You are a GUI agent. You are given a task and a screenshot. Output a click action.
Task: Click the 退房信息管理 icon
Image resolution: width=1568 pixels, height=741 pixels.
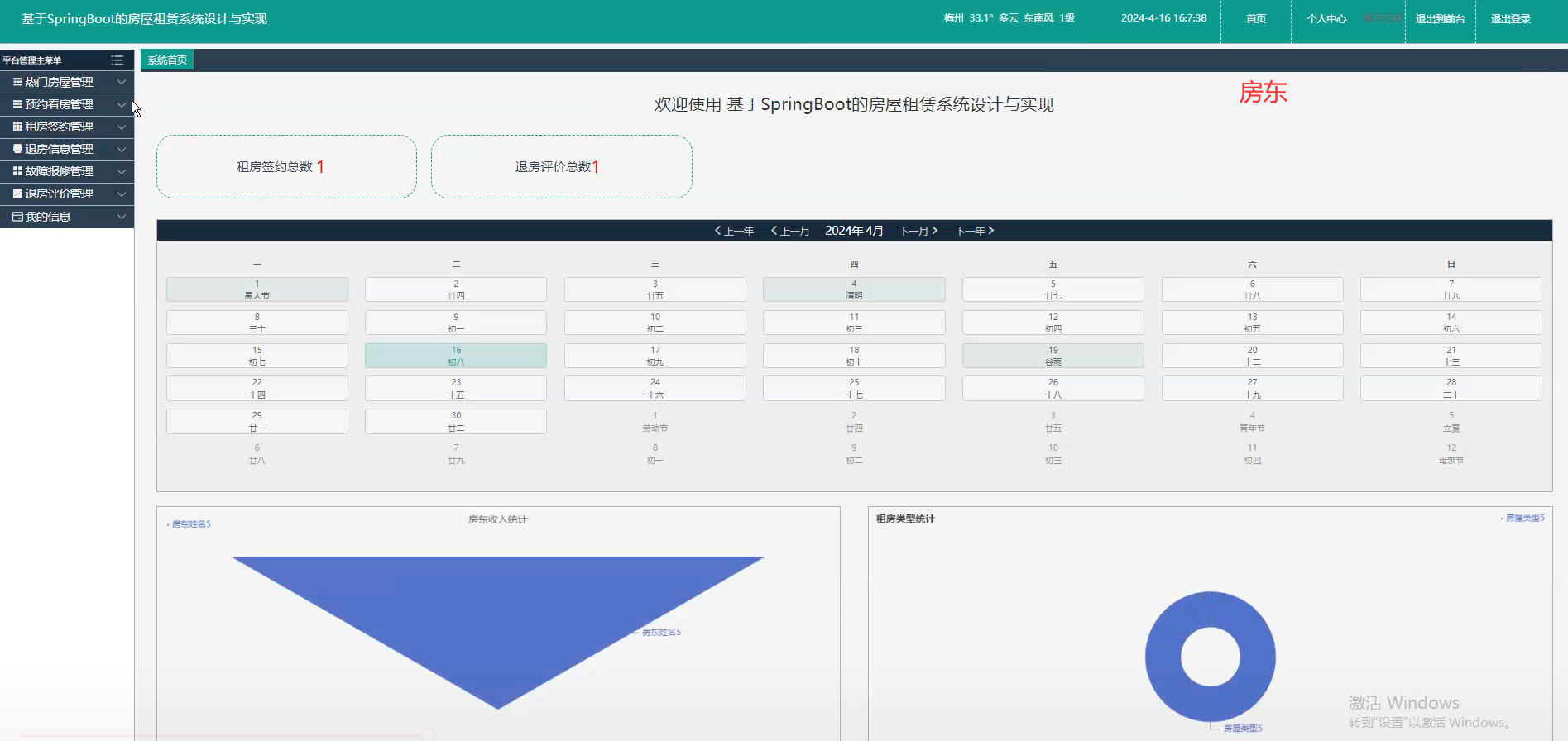(17, 149)
